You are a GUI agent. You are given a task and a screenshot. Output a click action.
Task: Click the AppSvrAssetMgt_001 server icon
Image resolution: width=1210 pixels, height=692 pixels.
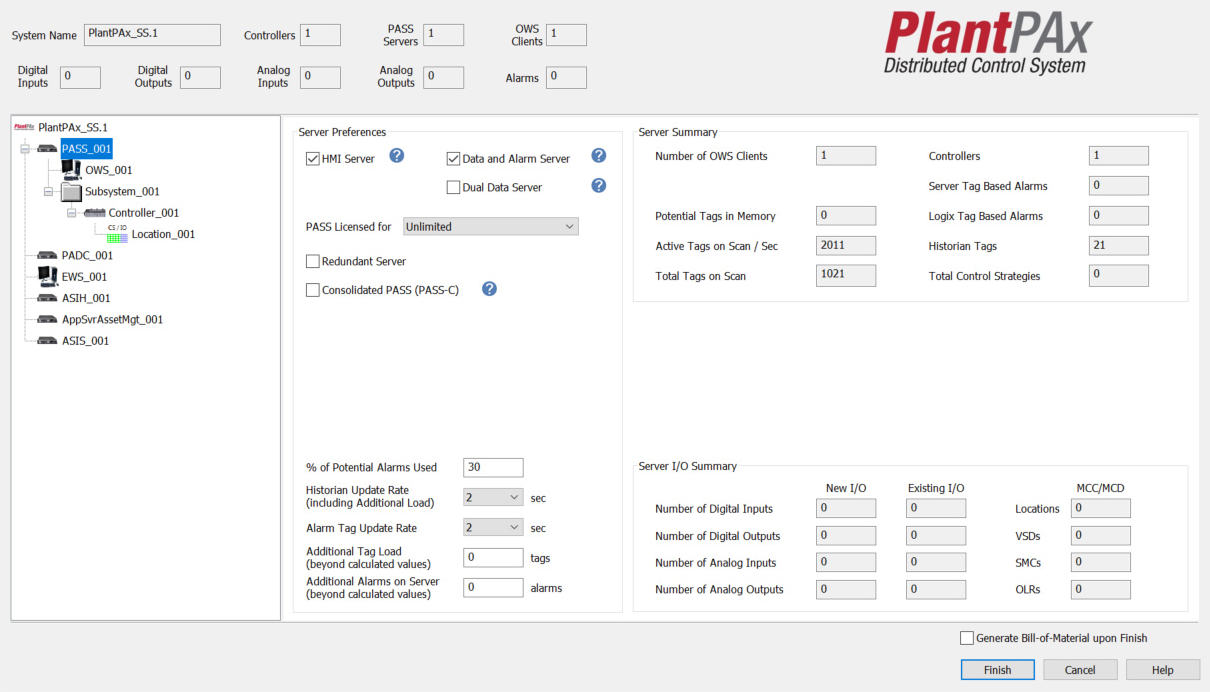pyautogui.click(x=47, y=320)
